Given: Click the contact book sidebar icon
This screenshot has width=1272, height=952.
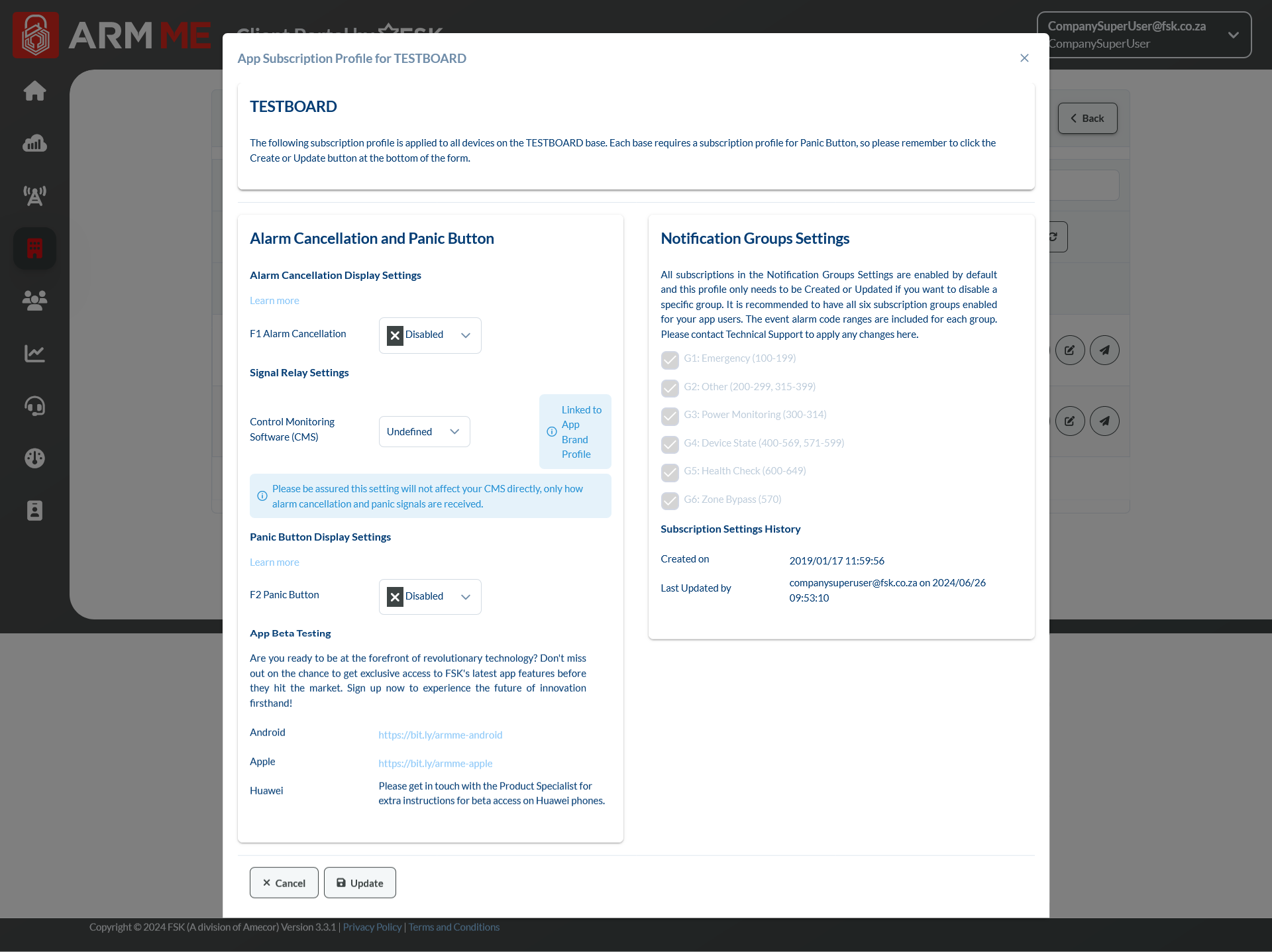Looking at the screenshot, I should pyautogui.click(x=34, y=510).
